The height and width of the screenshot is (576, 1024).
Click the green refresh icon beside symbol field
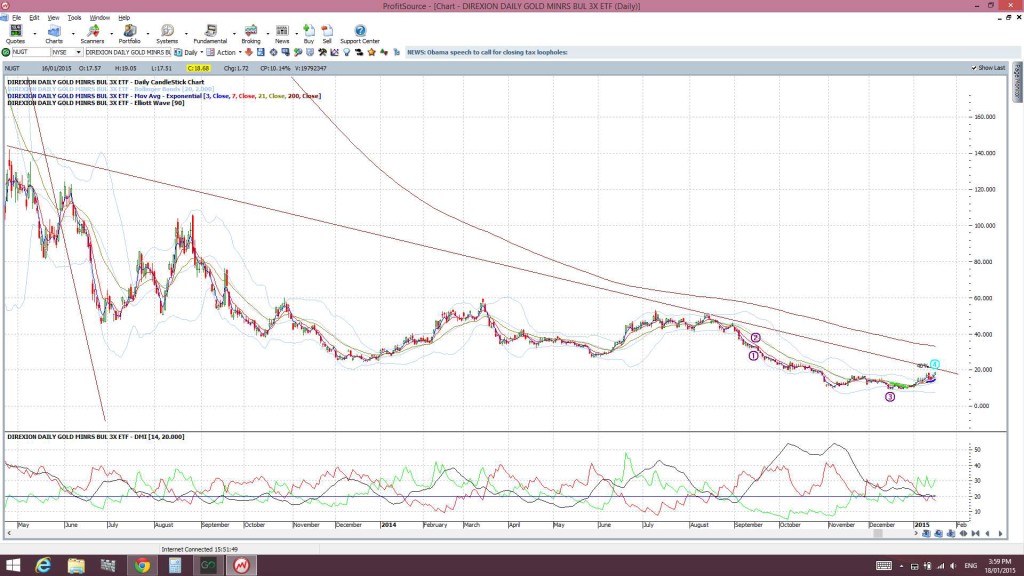(6, 52)
